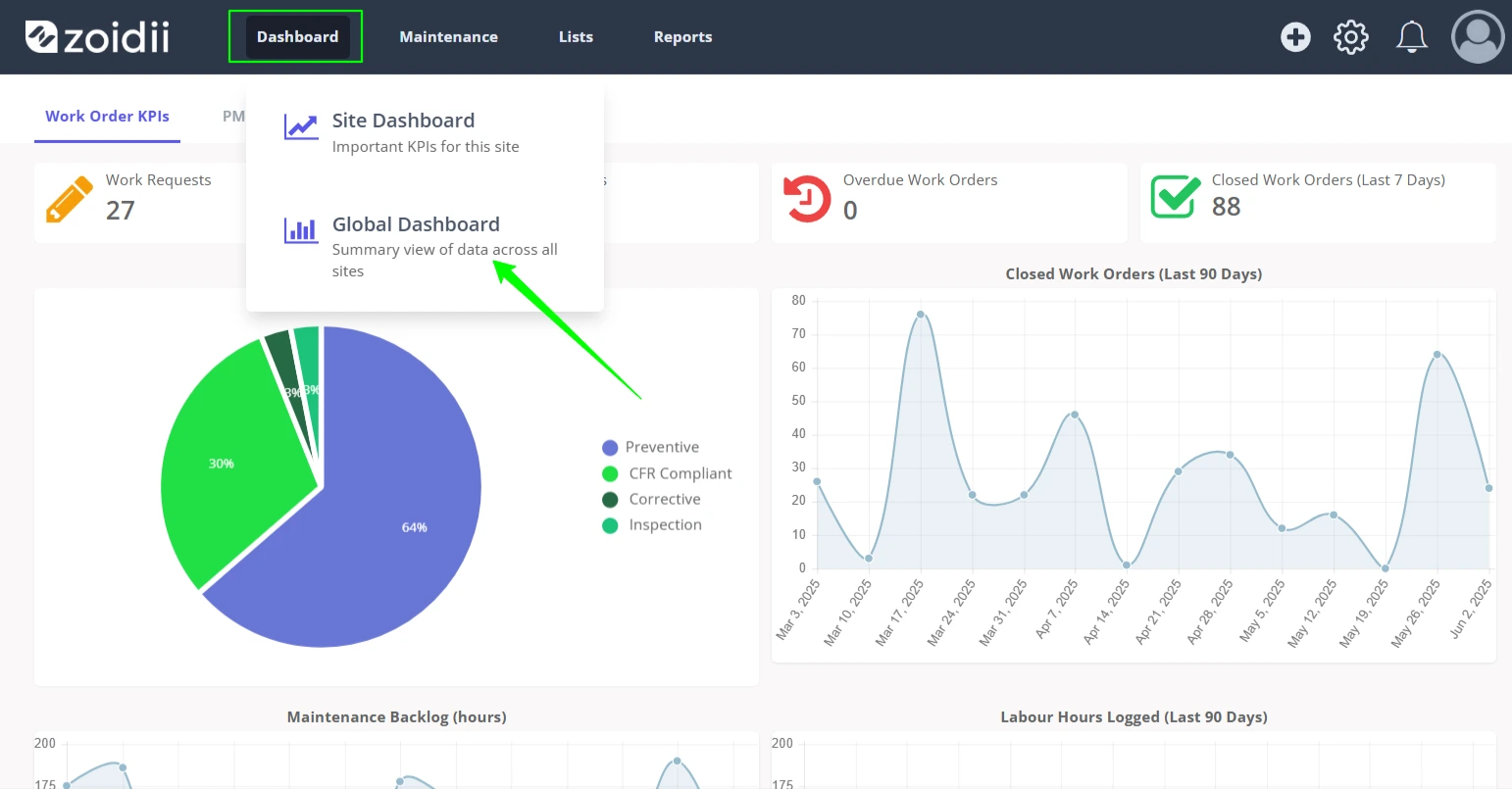Open the Maintenance dropdown menu
The height and width of the screenshot is (789, 1512).
(448, 37)
